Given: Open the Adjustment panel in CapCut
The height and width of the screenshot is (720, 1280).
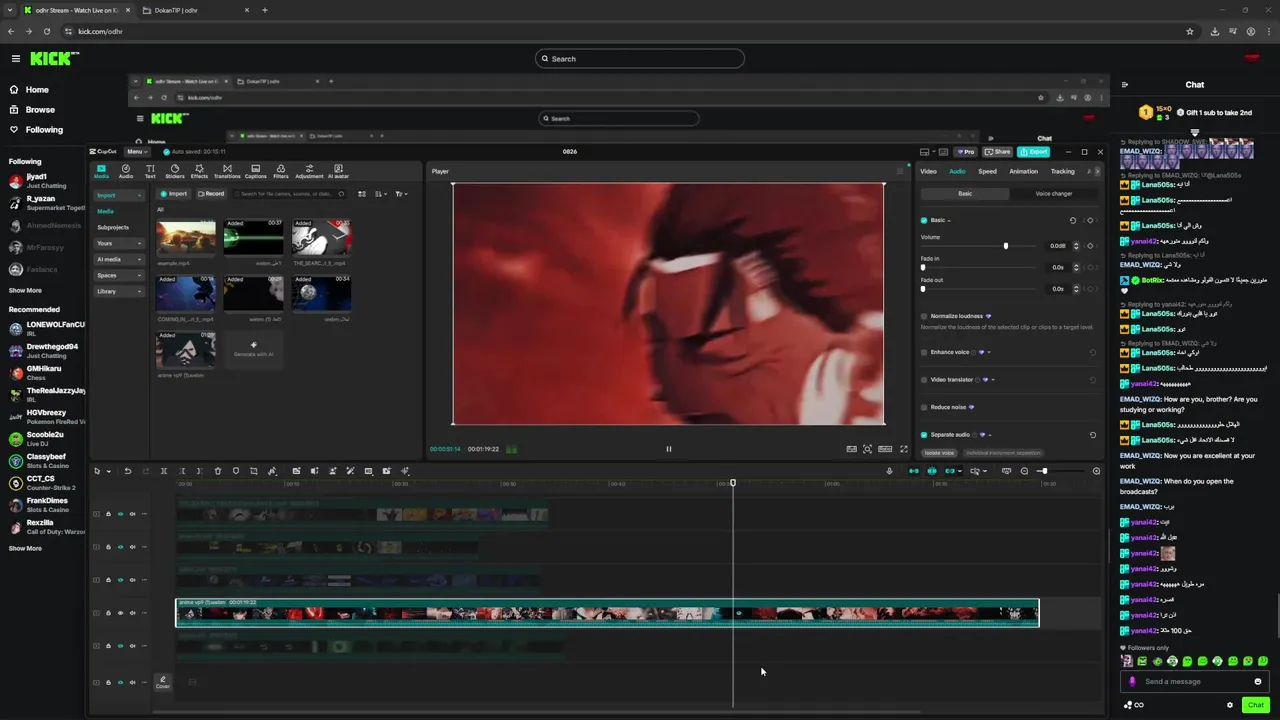Looking at the screenshot, I should pos(309,171).
